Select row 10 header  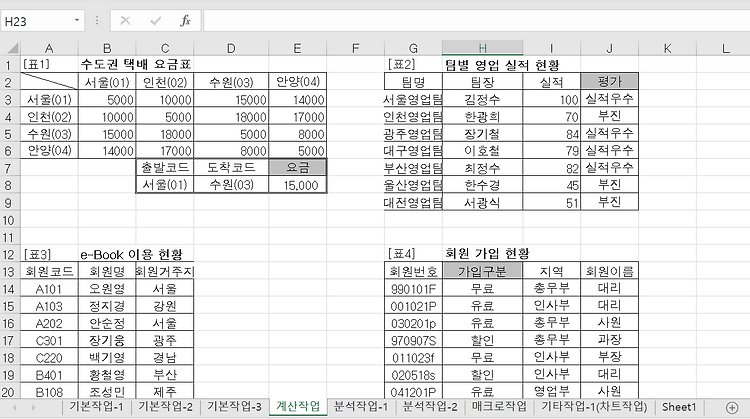click(x=10, y=220)
